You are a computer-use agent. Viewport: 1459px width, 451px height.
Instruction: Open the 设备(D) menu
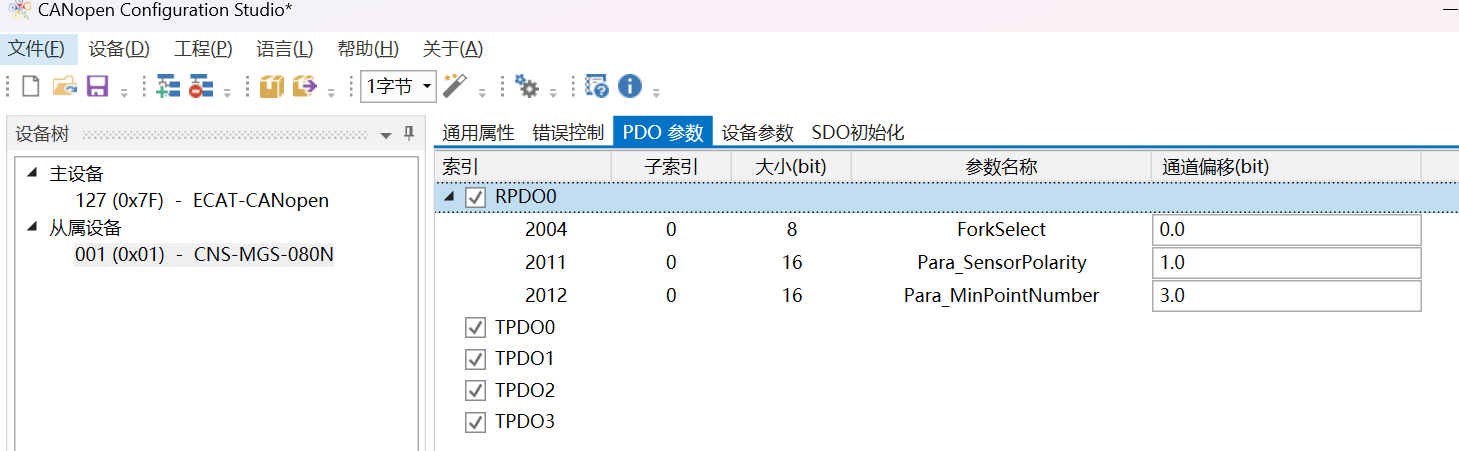pos(119,49)
